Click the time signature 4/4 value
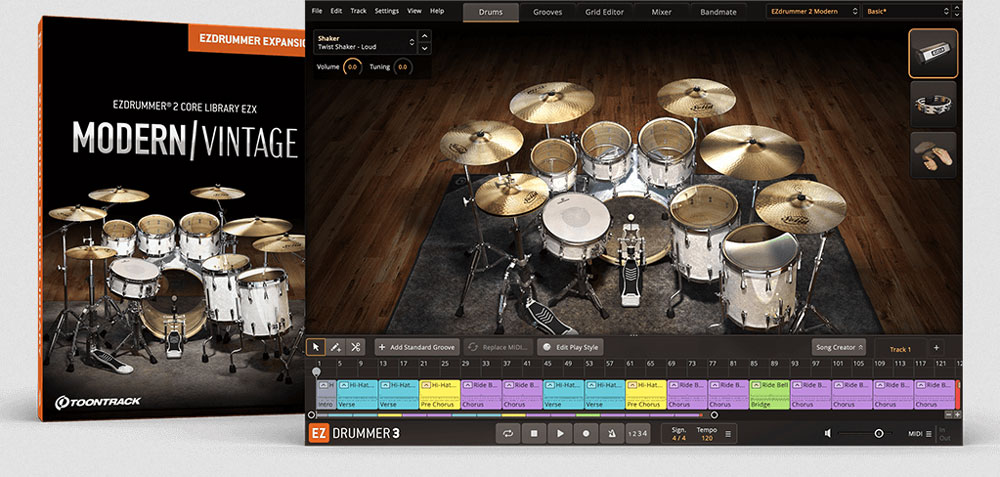 tap(679, 438)
